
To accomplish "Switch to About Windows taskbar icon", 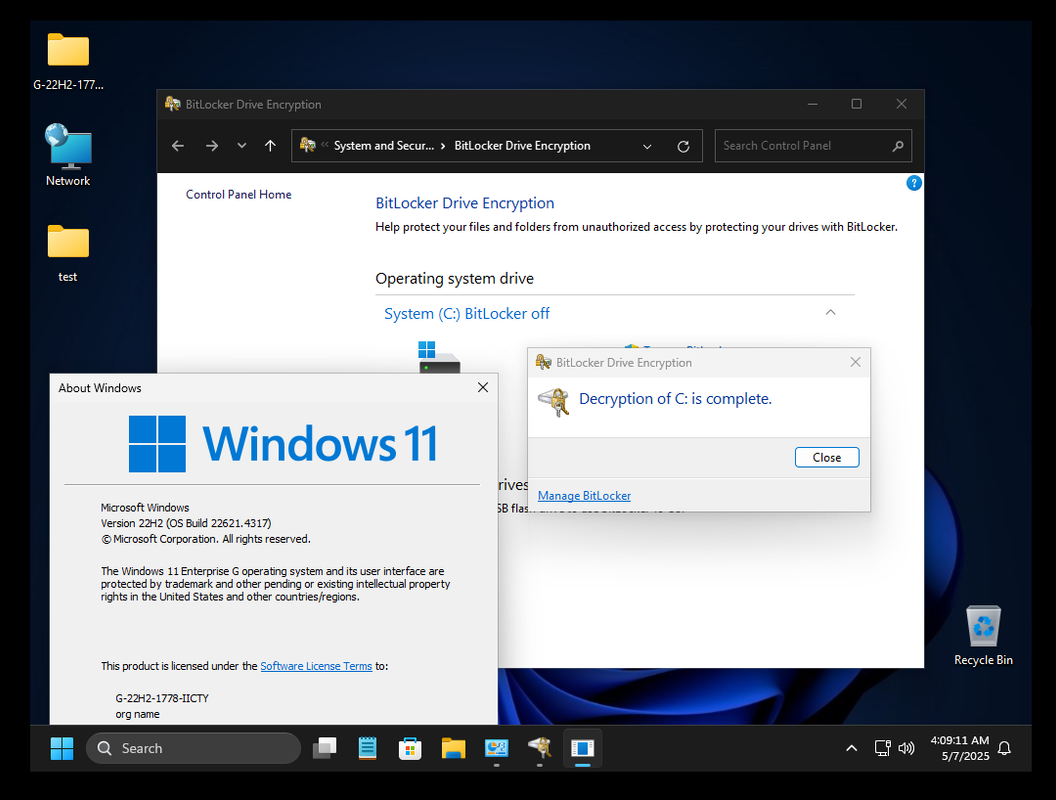I will tap(583, 748).
